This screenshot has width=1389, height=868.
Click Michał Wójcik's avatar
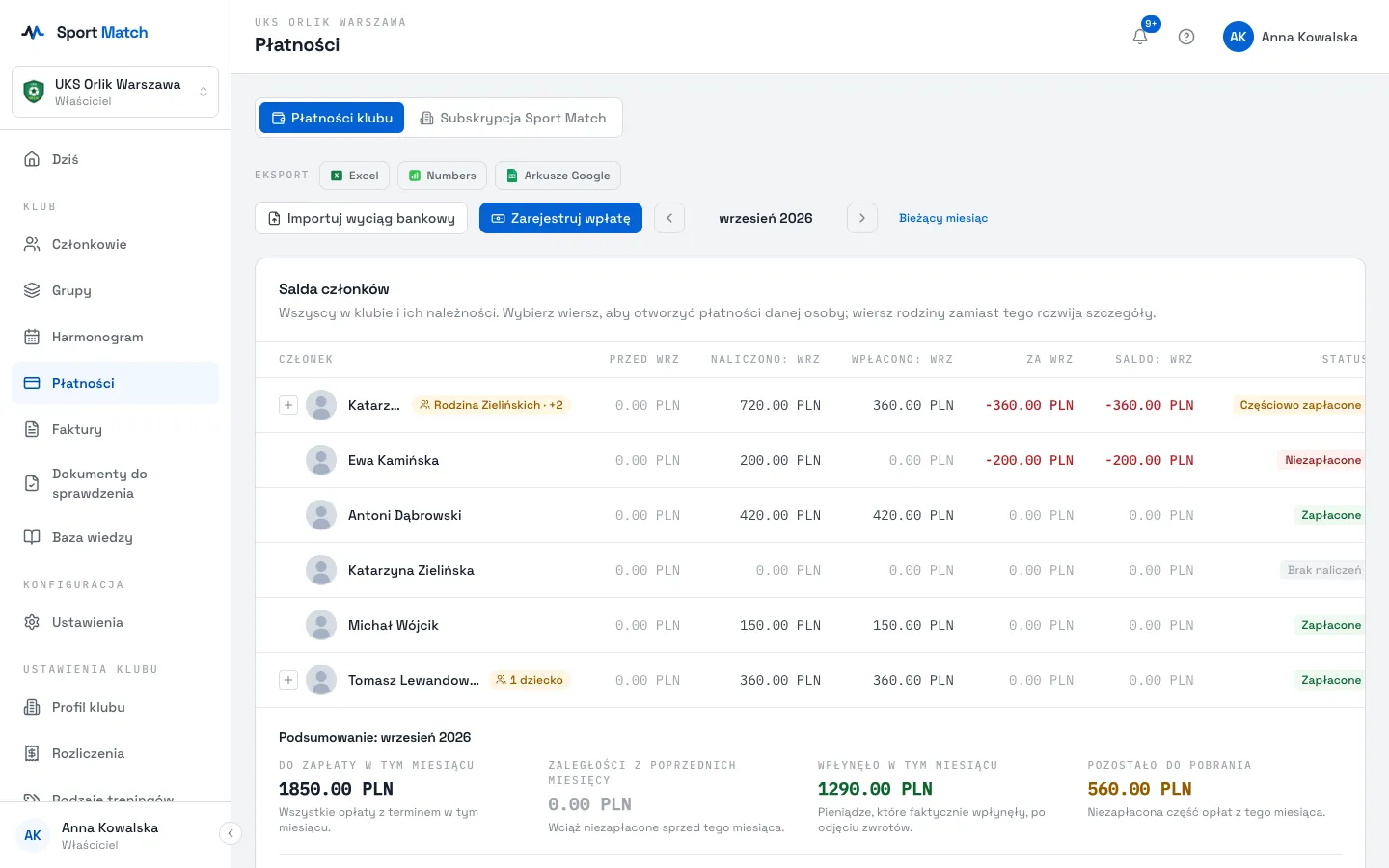tap(321, 625)
